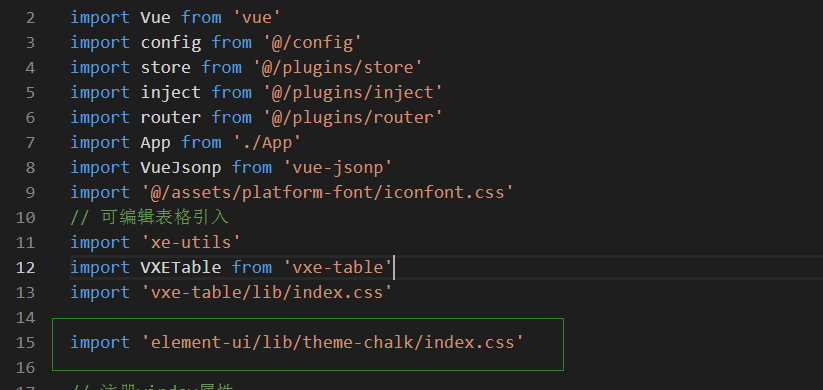Click the App identifier on line 7
The height and width of the screenshot is (390, 823).
click(x=155, y=143)
